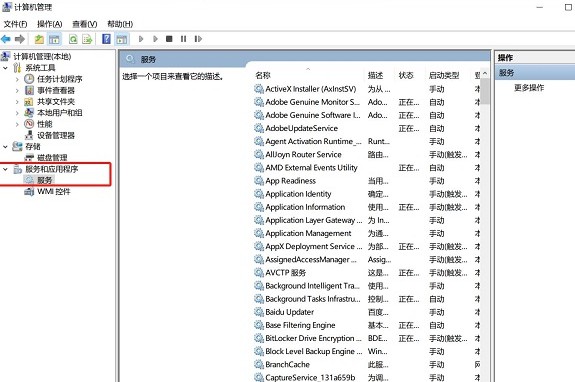
Task: Click the Restart Service toolbar icon
Action: click(198, 39)
